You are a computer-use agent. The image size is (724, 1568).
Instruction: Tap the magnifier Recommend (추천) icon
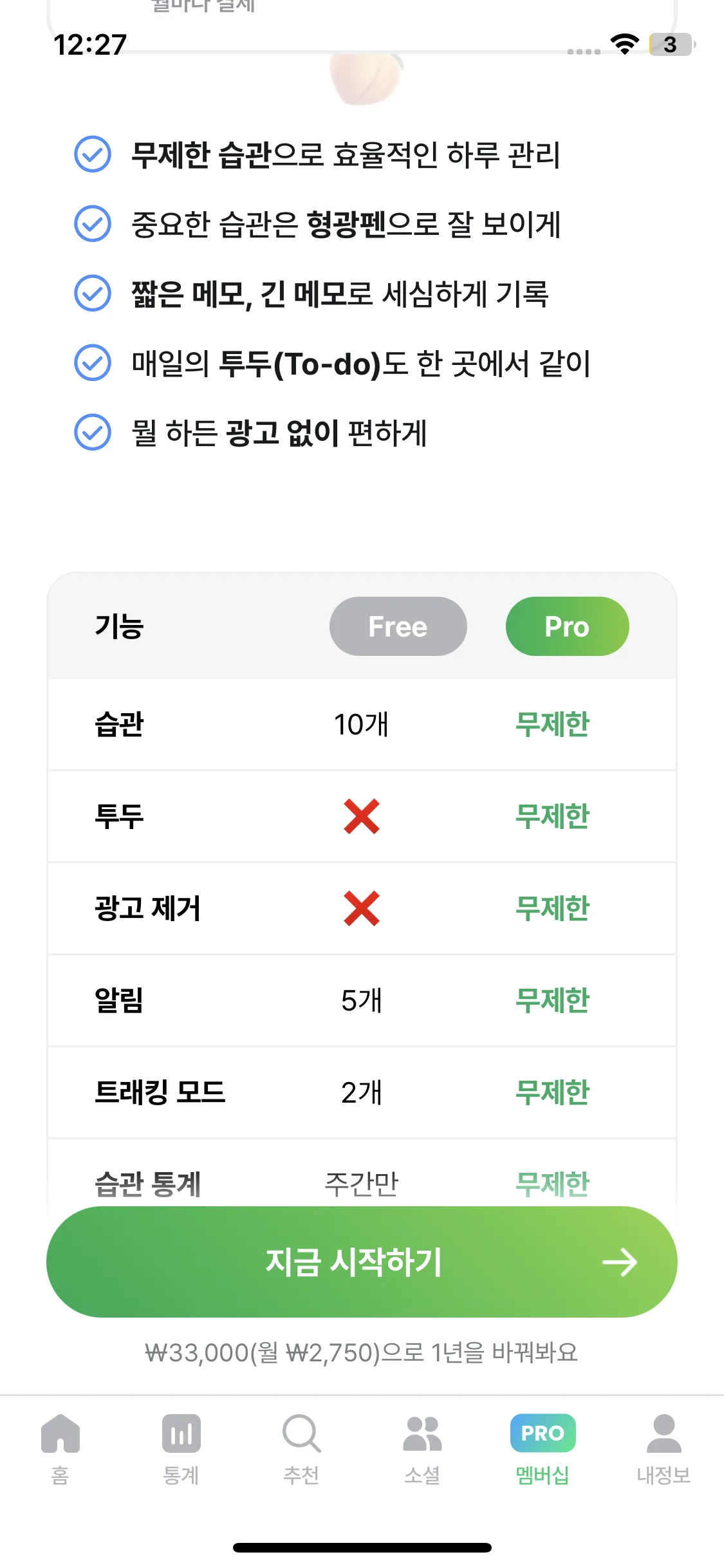301,1433
